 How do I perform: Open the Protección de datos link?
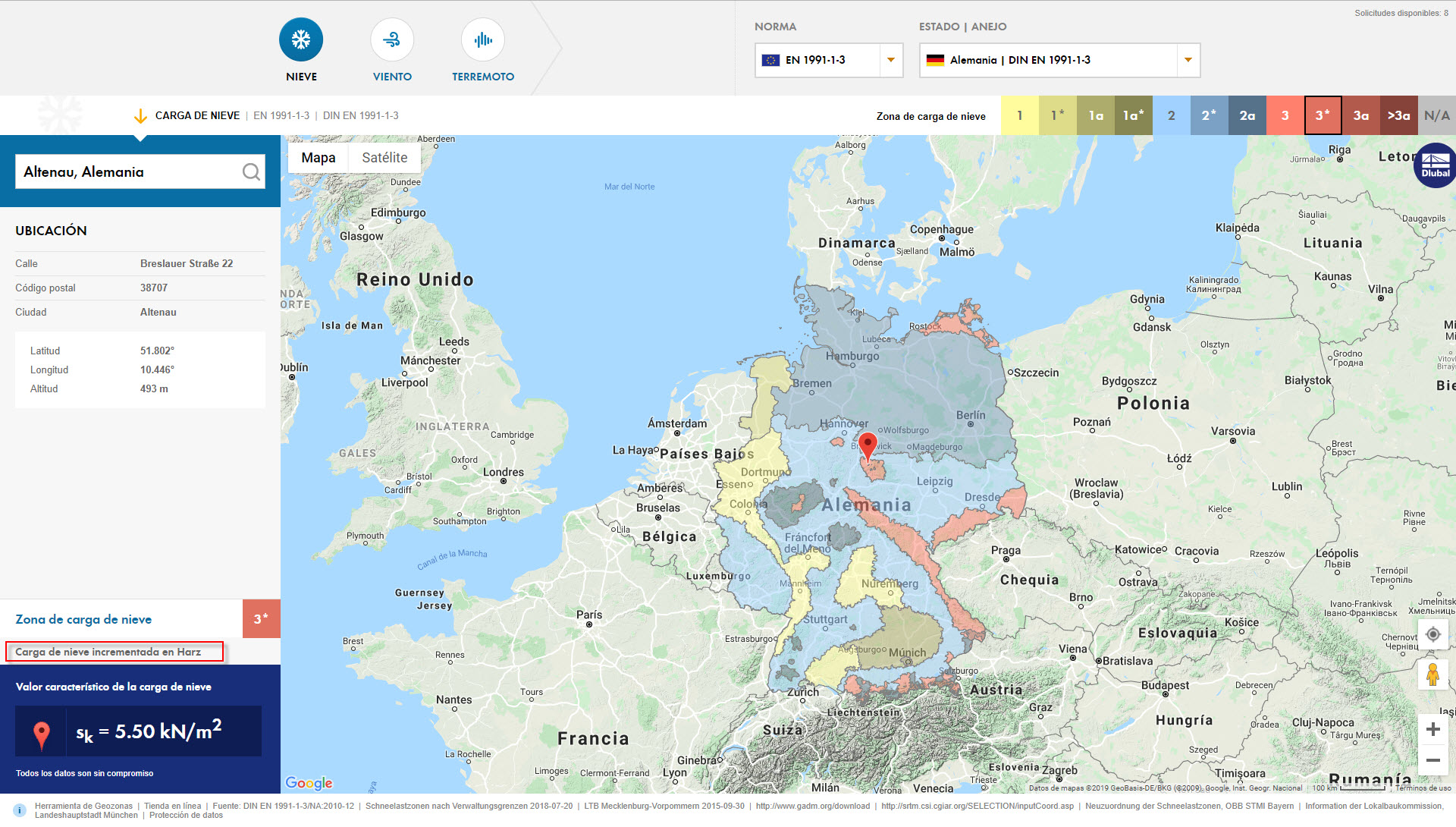click(x=186, y=816)
